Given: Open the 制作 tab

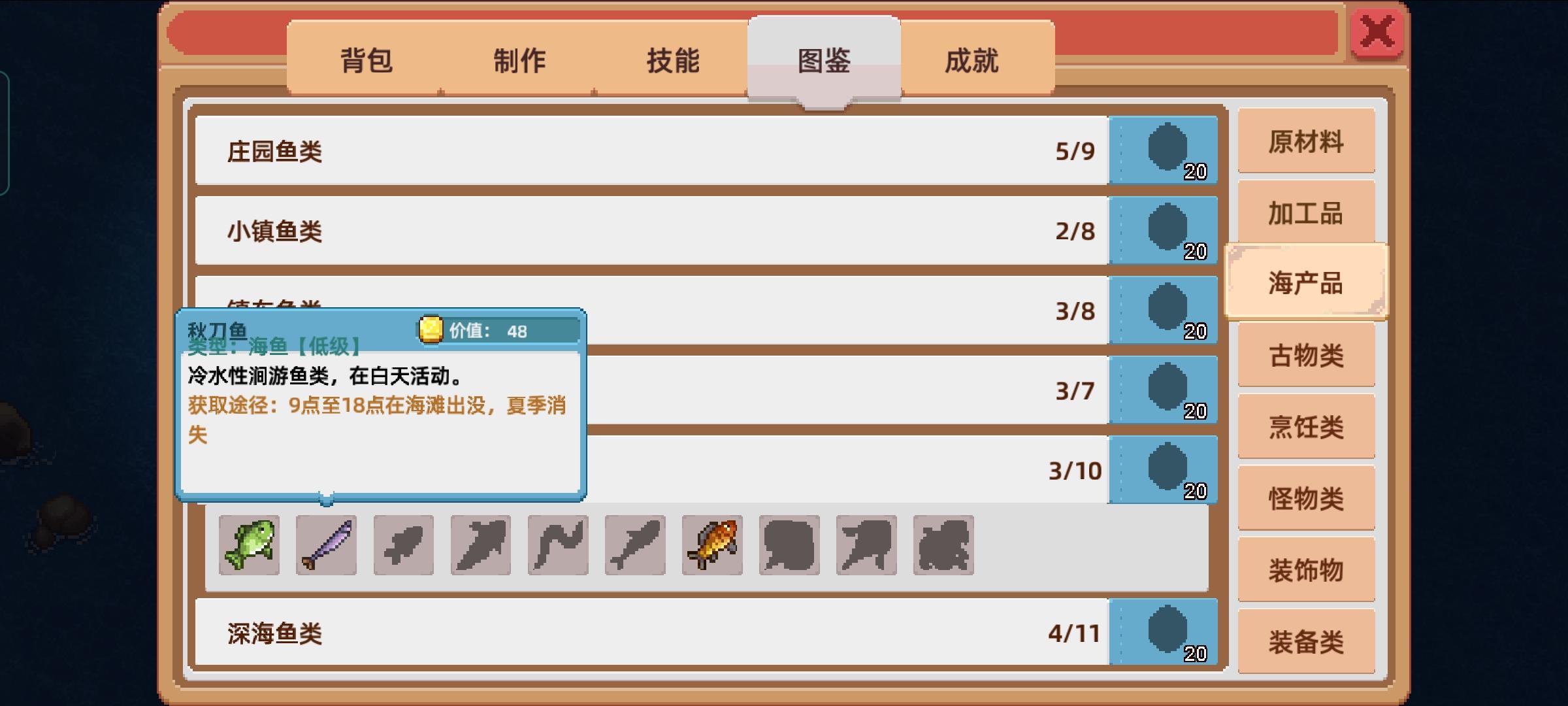Looking at the screenshot, I should click(x=519, y=60).
